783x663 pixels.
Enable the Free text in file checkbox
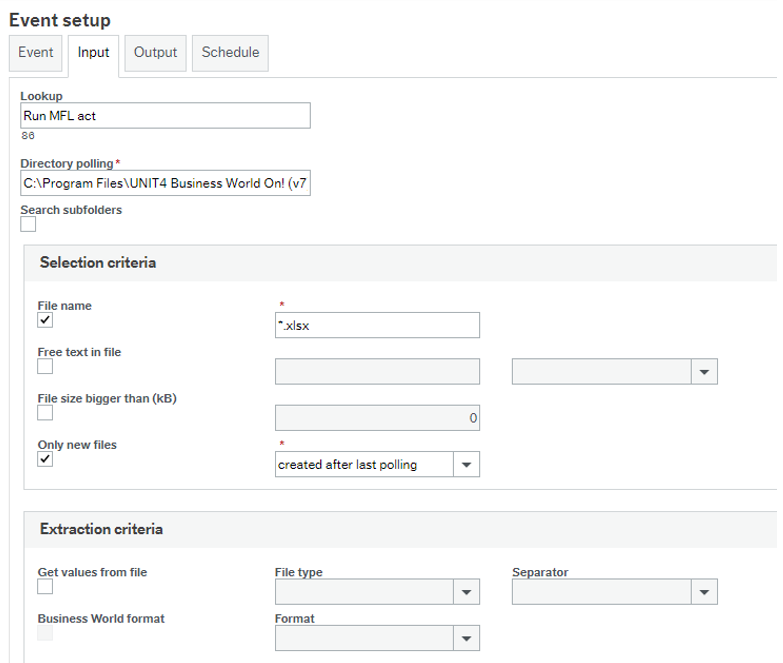[45, 366]
